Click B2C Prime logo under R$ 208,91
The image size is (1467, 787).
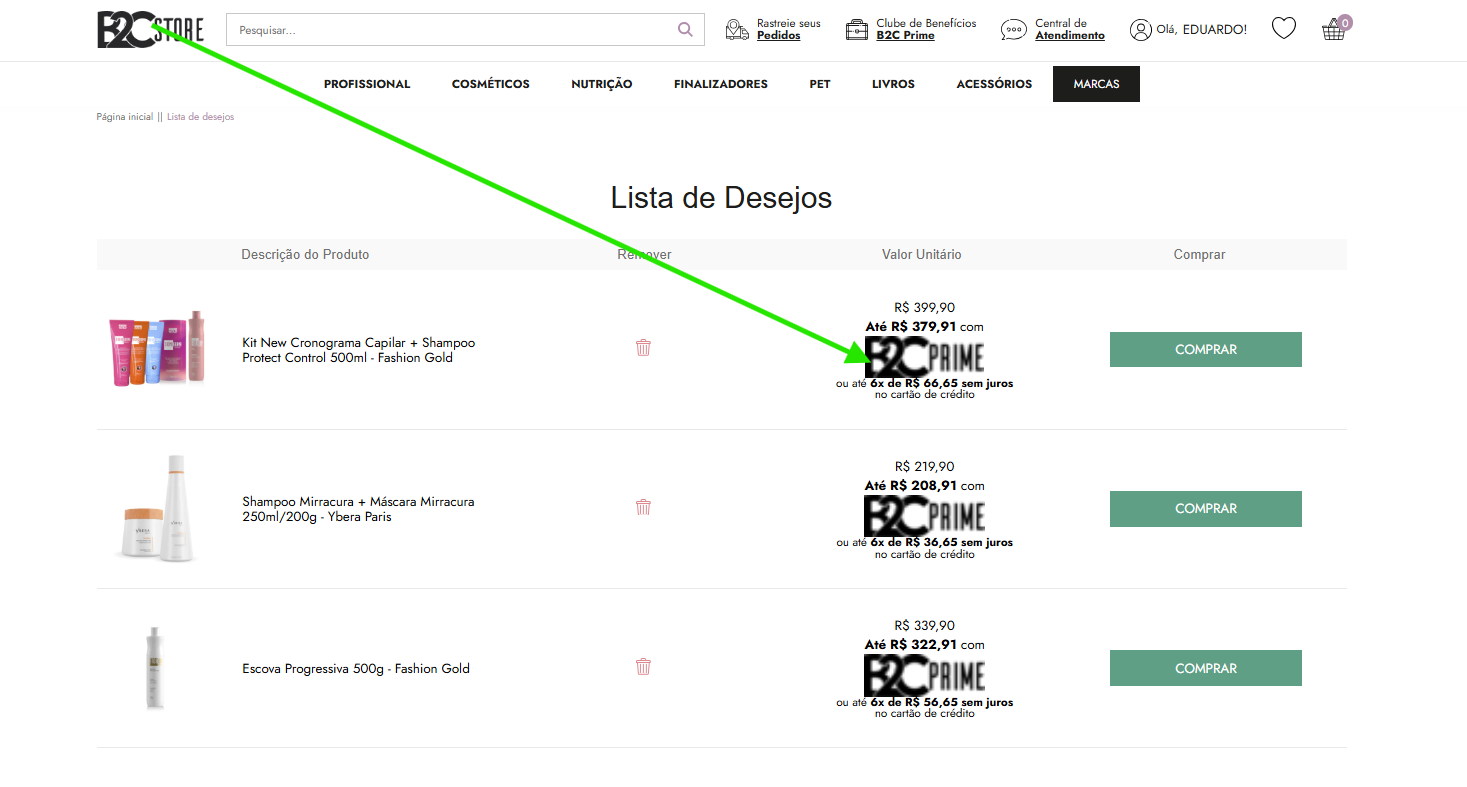point(925,515)
